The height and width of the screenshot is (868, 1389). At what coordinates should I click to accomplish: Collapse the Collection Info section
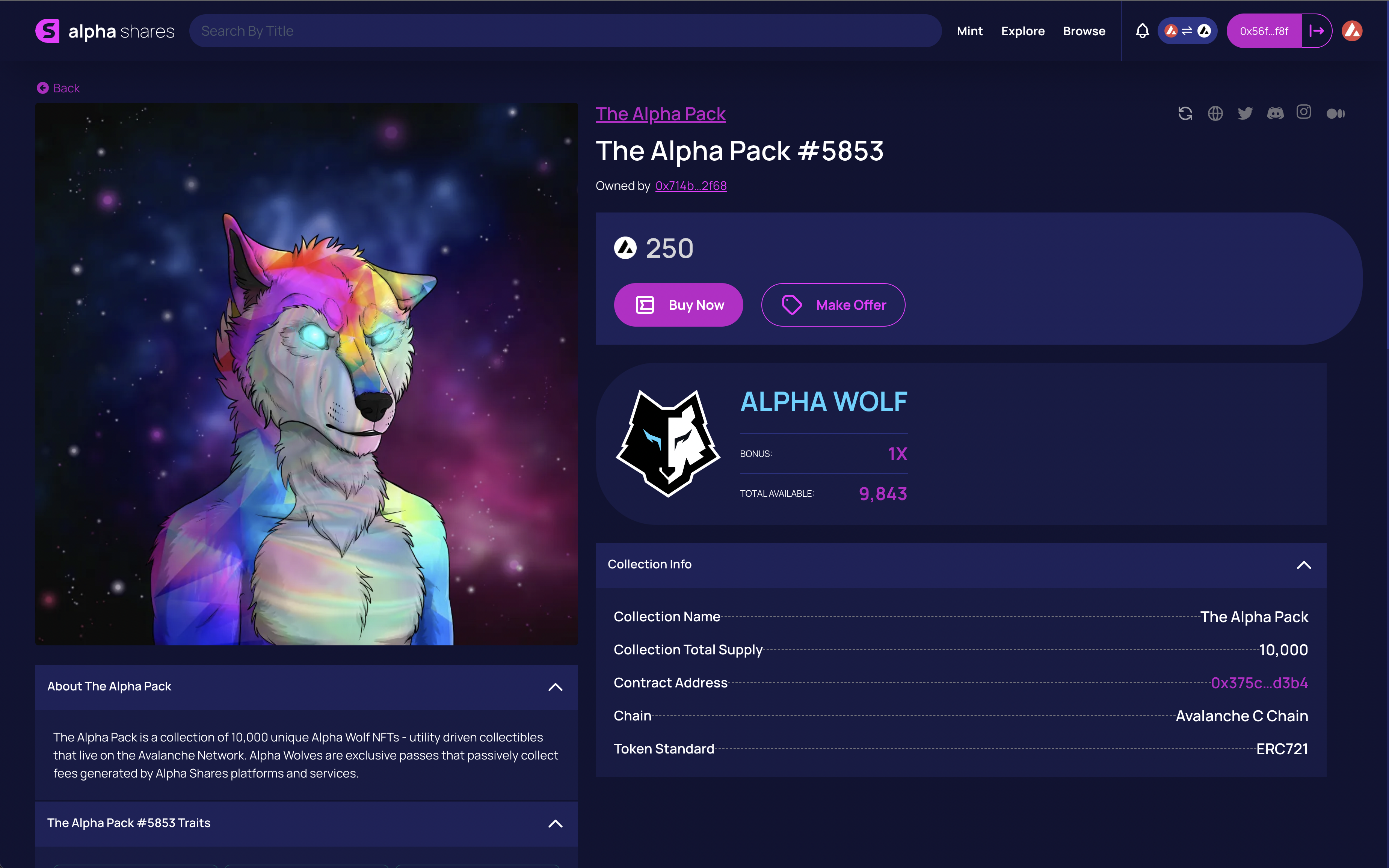1304,565
